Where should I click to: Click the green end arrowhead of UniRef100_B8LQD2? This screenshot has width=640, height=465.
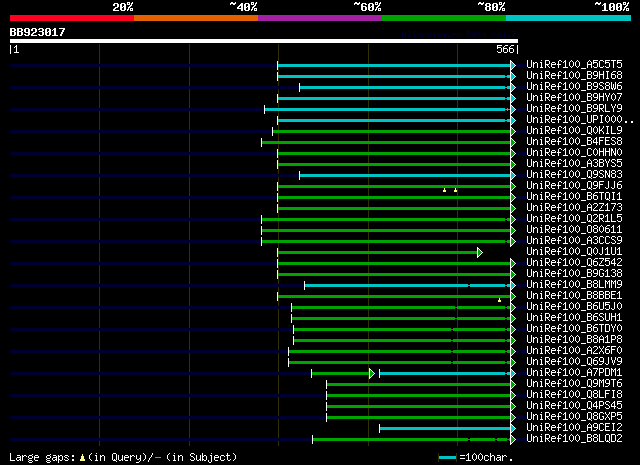tap(513, 439)
